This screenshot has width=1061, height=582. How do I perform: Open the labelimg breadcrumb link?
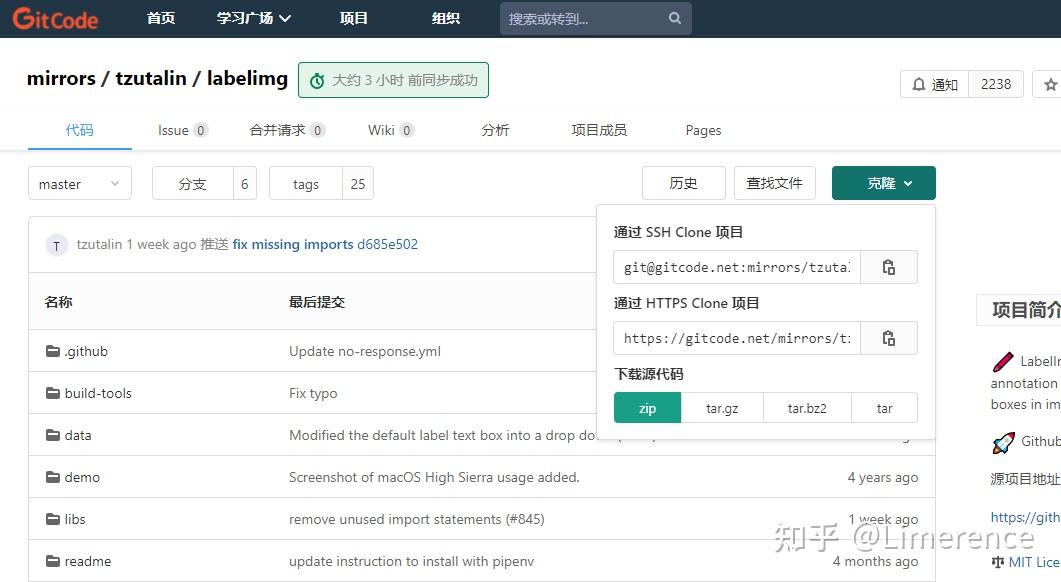[247, 79]
